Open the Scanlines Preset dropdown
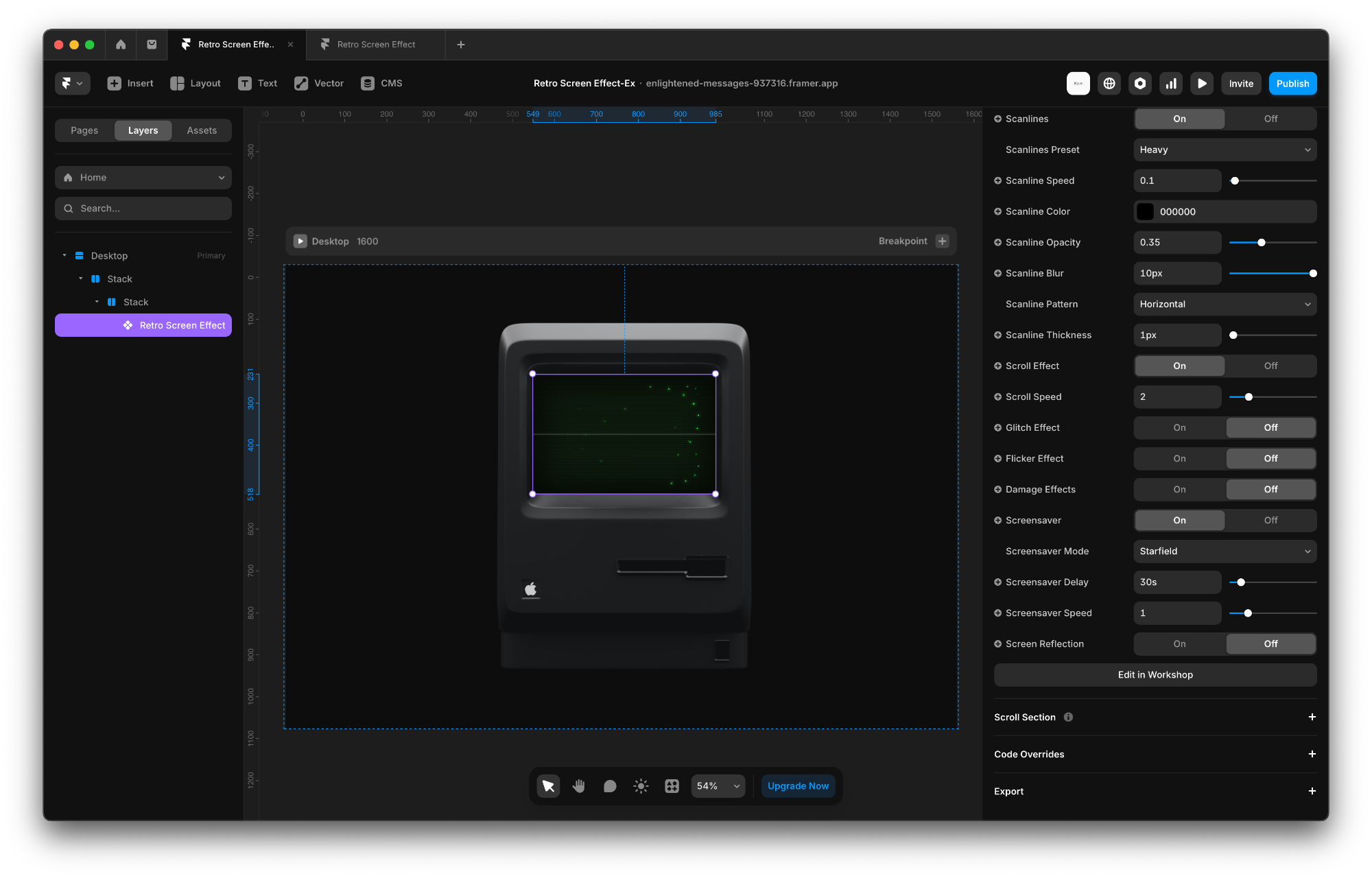The height and width of the screenshot is (878, 1372). click(1225, 150)
